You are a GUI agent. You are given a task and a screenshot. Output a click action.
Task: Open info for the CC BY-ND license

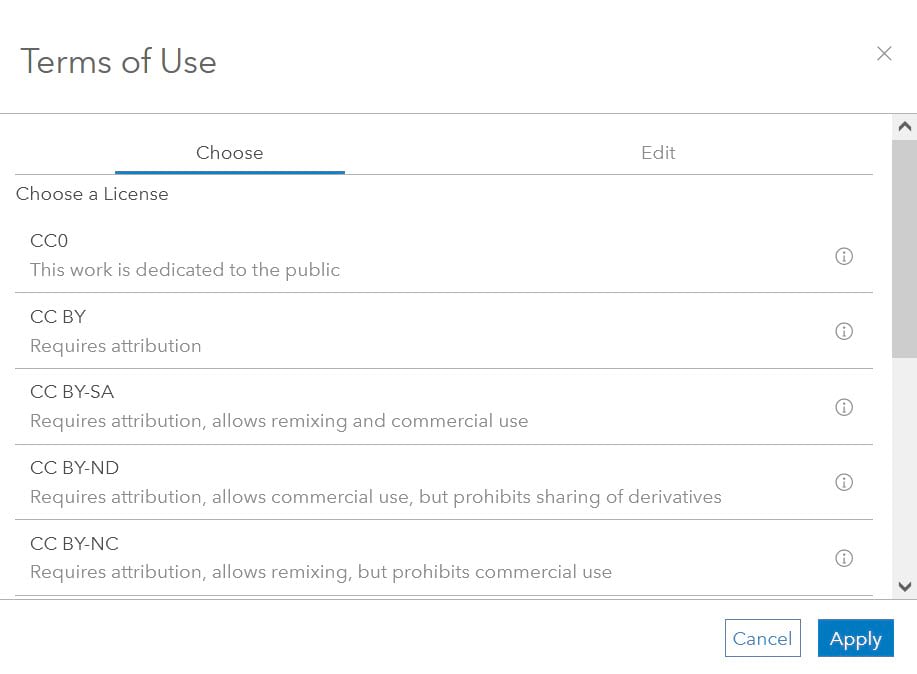pos(843,482)
